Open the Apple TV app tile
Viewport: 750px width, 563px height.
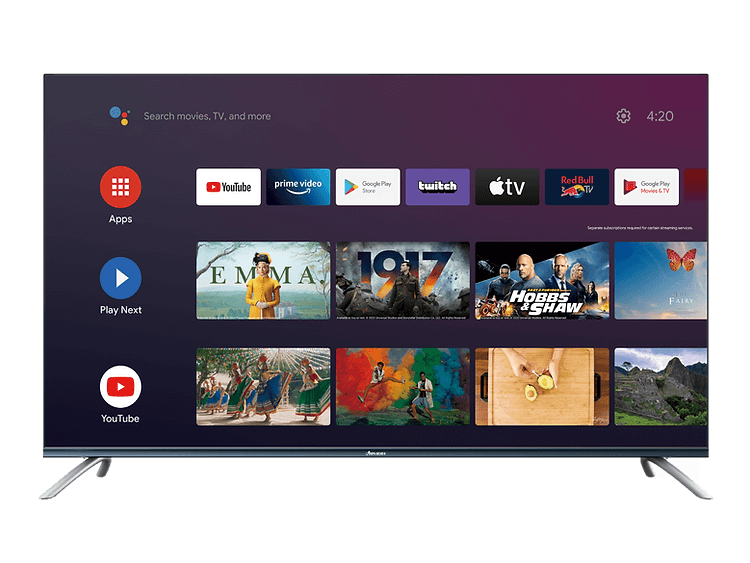[507, 187]
